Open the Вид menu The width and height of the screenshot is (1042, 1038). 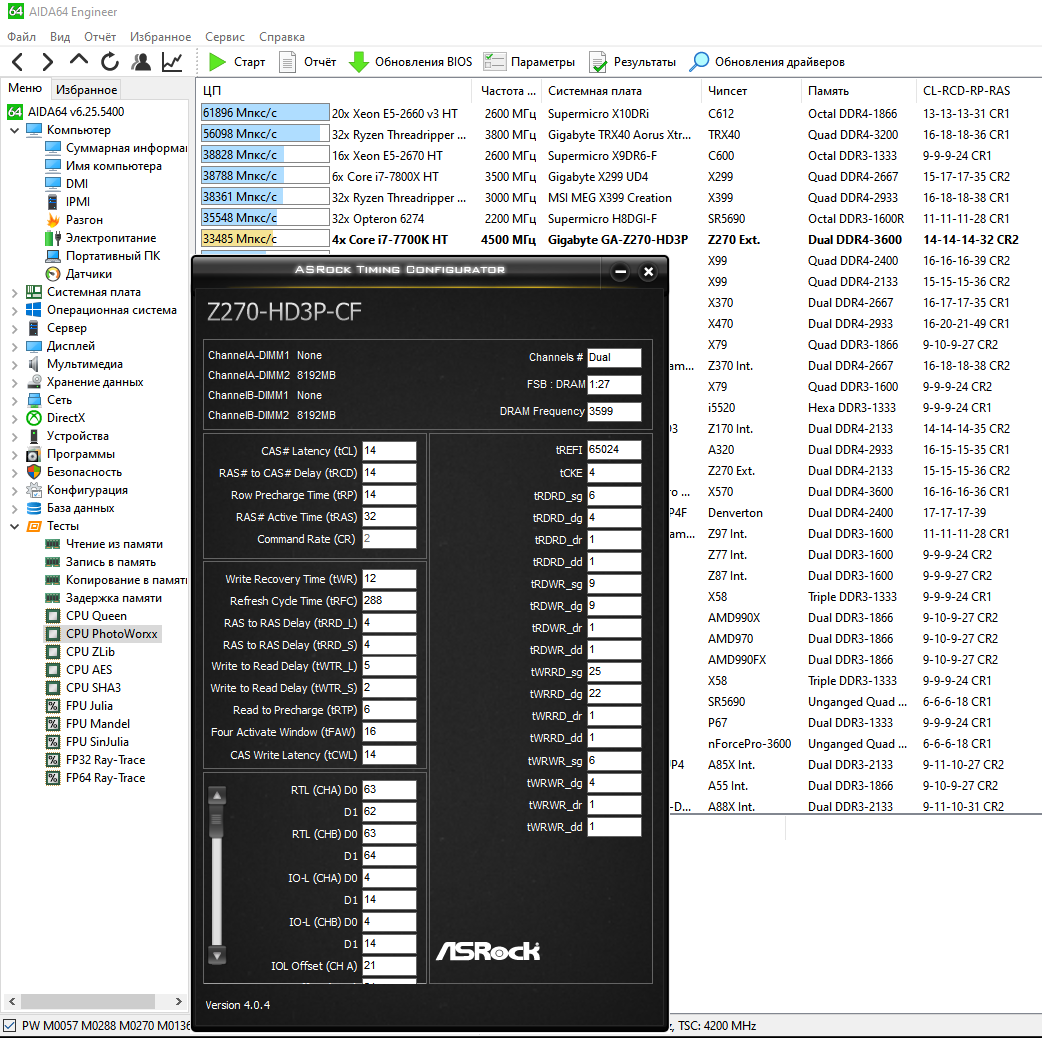(60, 37)
